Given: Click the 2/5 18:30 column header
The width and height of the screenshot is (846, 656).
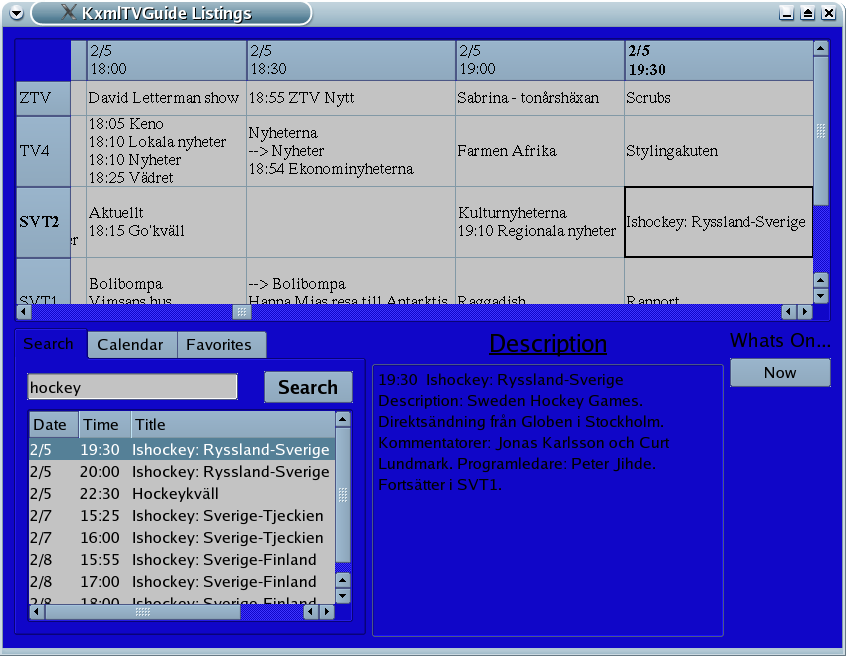Looking at the screenshot, I should [351, 60].
